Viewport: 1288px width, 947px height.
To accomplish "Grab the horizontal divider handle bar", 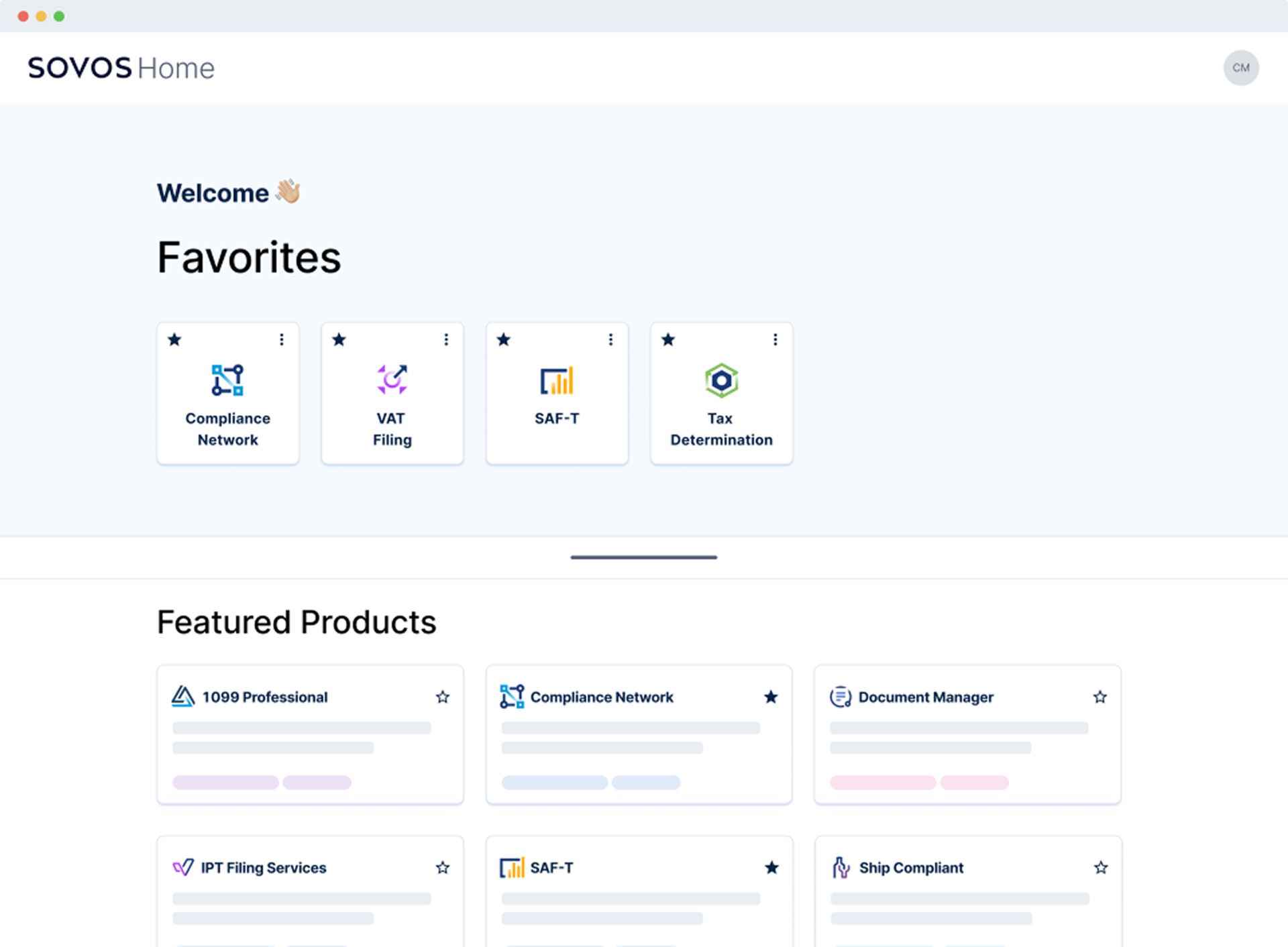I will point(643,557).
